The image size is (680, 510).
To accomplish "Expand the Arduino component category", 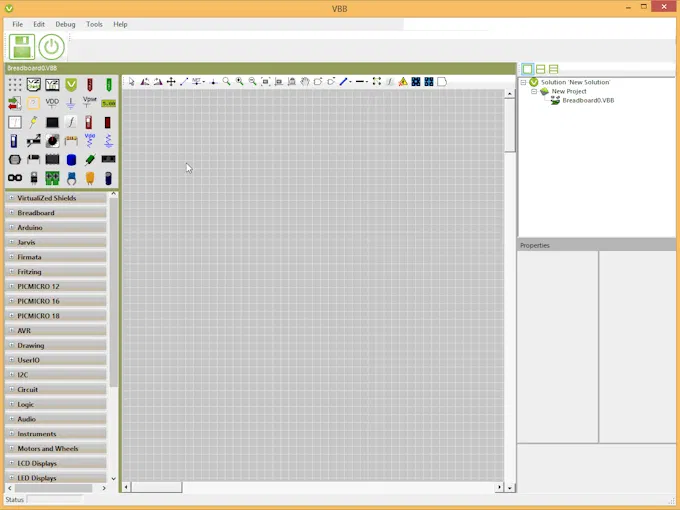I will point(12,227).
